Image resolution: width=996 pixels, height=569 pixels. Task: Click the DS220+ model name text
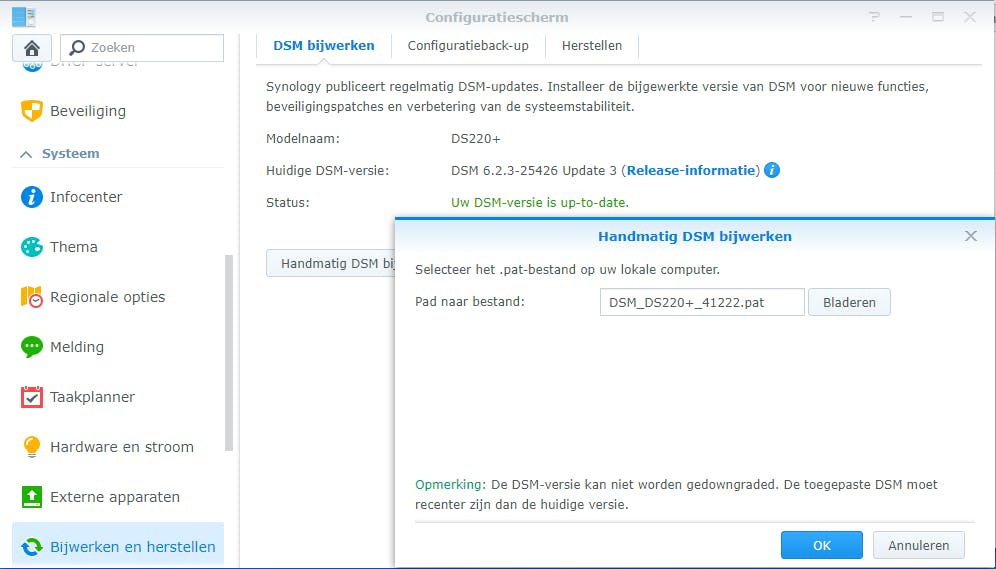click(476, 138)
